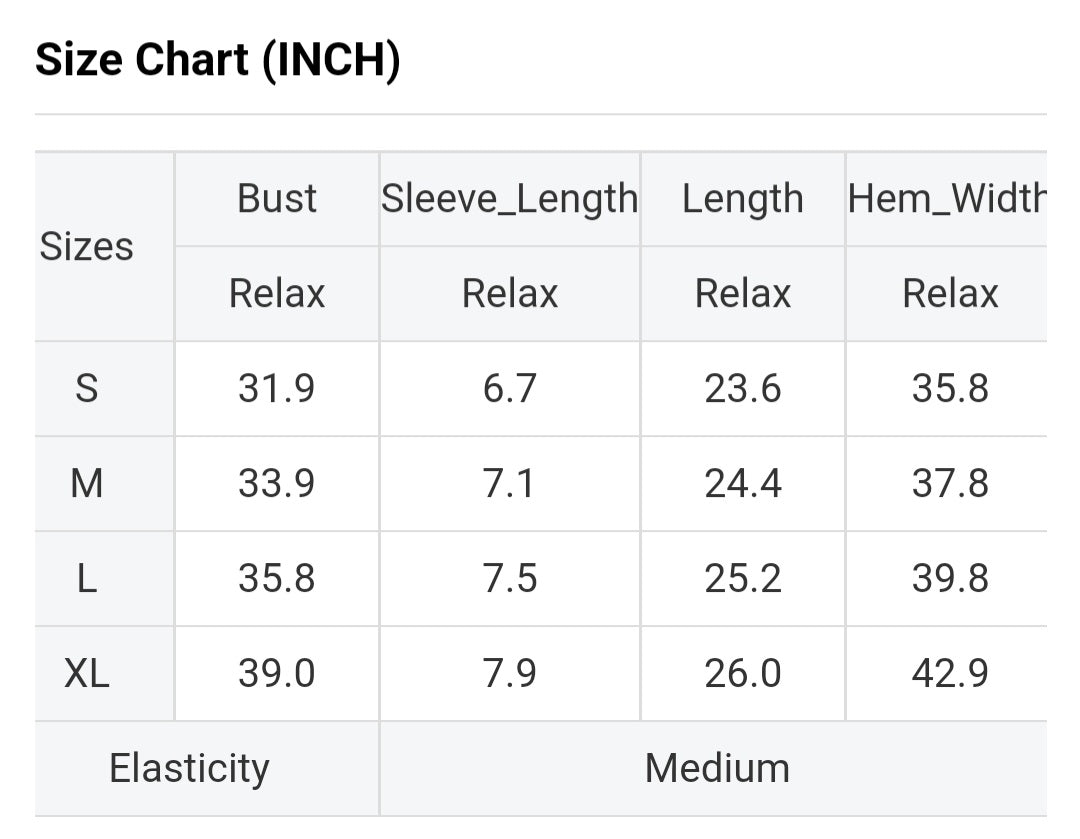Select the Length column header
This screenshot has height=839, width=1080.
pyautogui.click(x=743, y=199)
